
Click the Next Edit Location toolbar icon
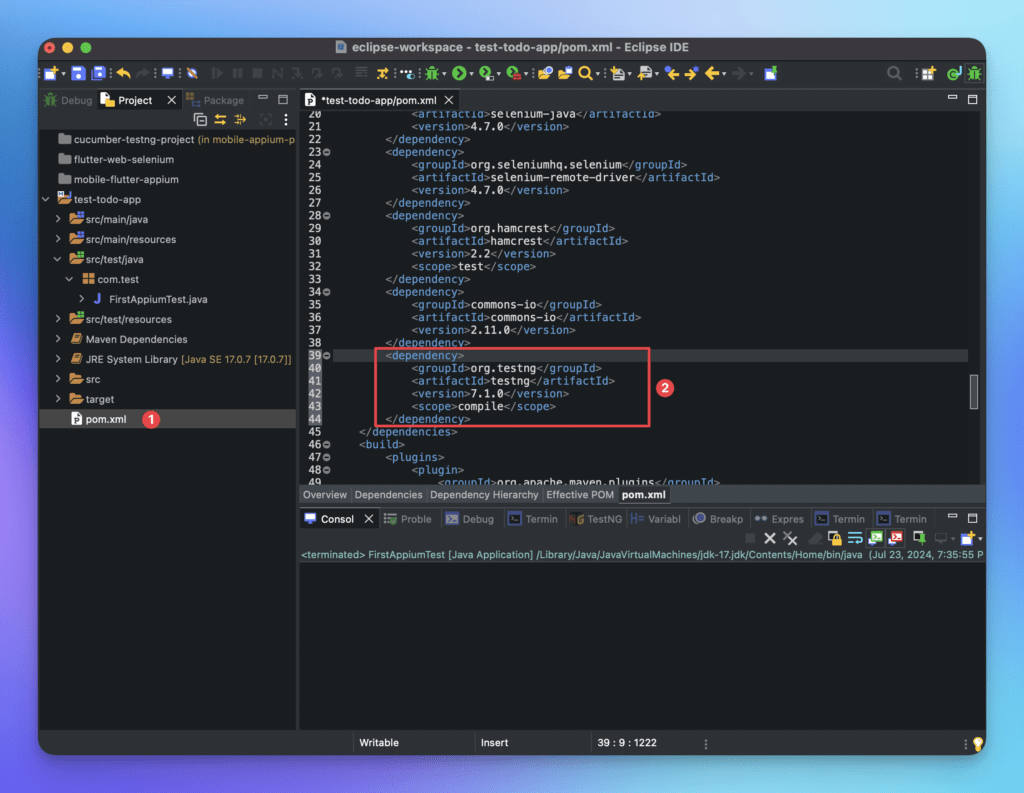pos(692,73)
